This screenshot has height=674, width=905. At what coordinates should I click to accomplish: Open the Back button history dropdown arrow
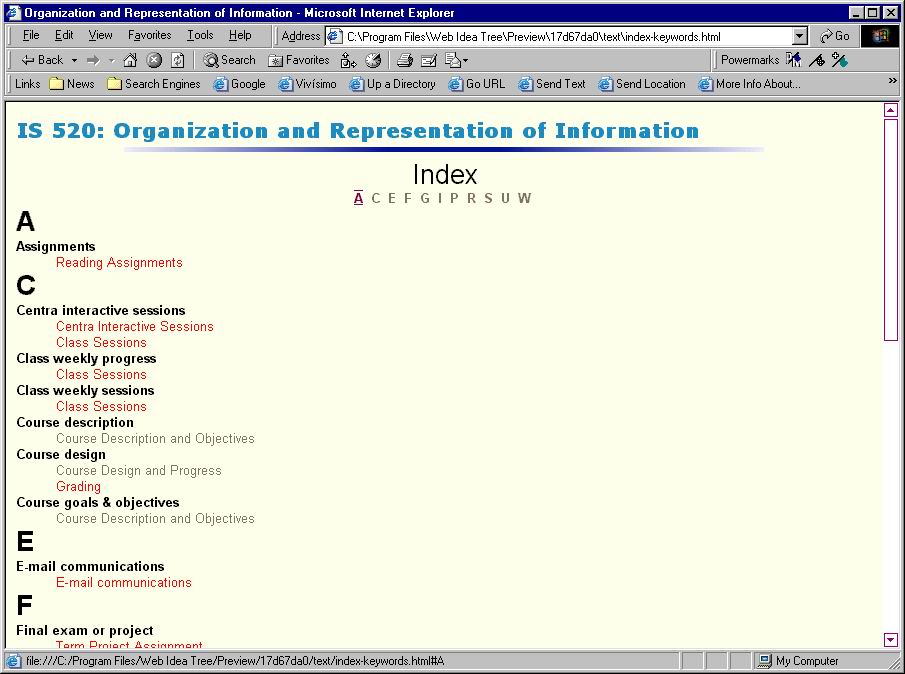(74, 60)
